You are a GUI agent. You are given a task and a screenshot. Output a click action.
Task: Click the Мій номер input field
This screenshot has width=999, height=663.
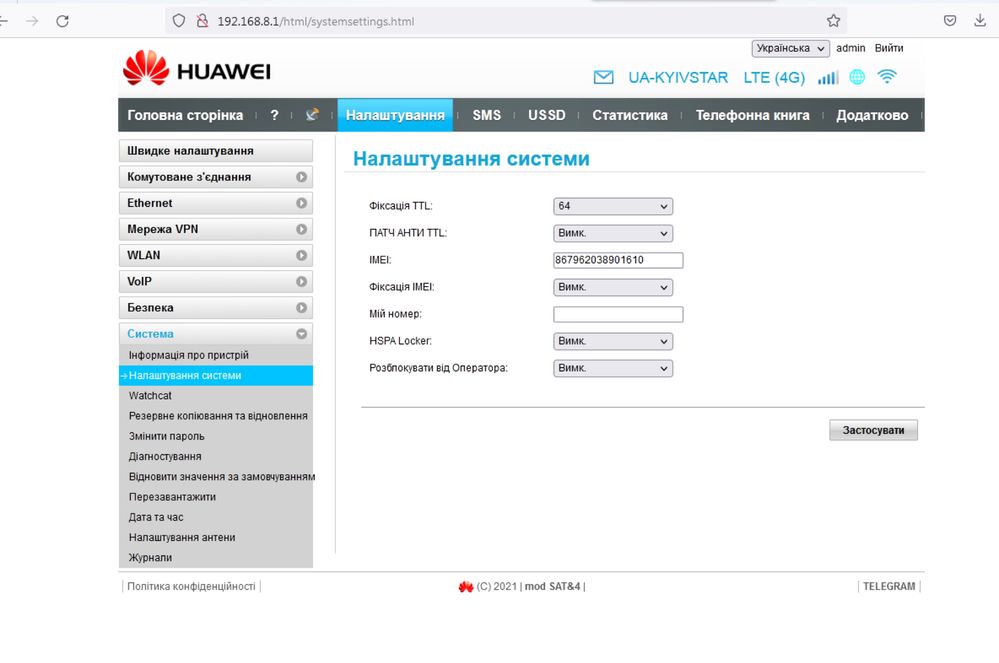coord(618,314)
